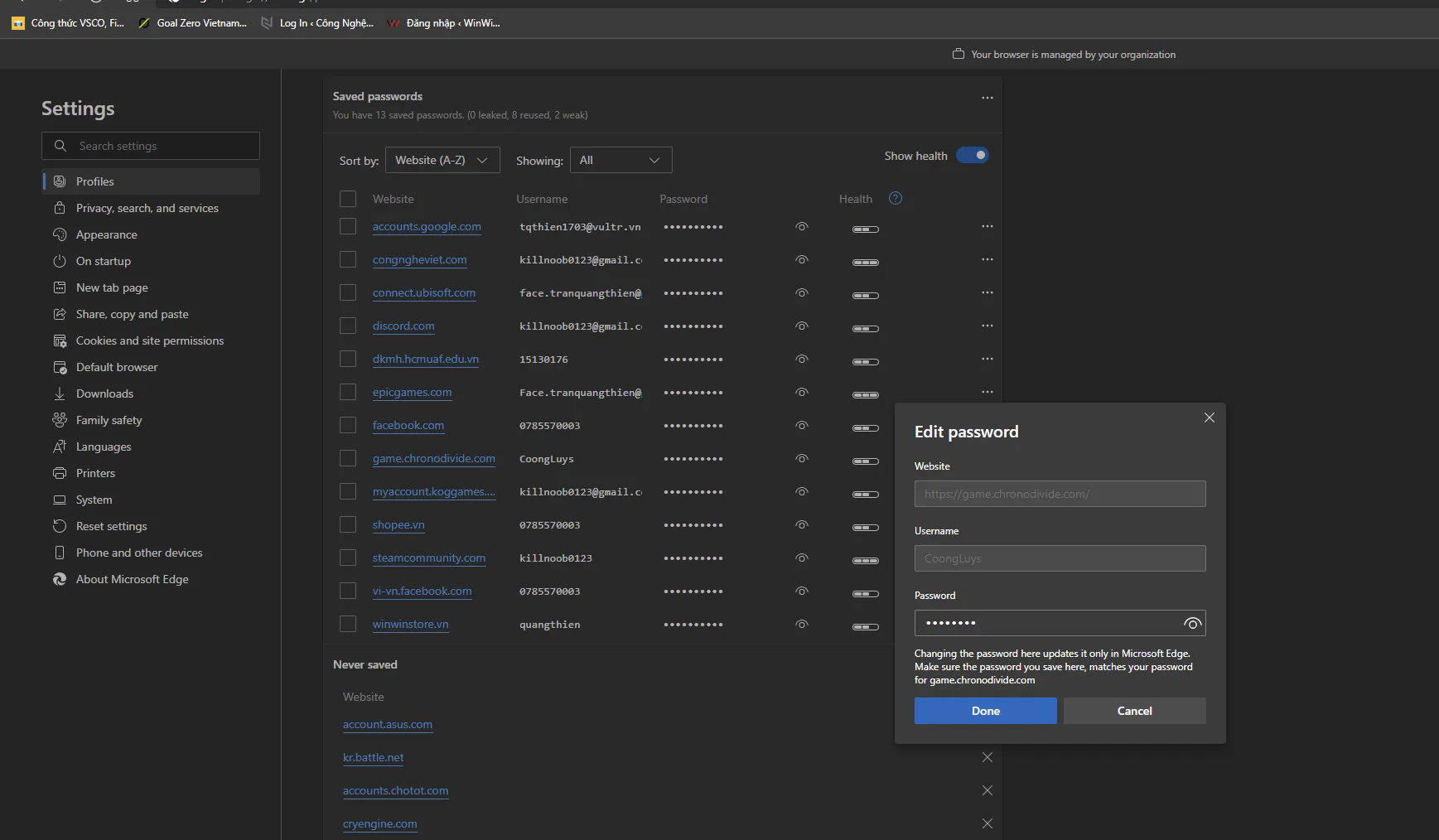Viewport: 1439px width, 840px height.
Task: Open the On startup settings page
Action: [103, 261]
